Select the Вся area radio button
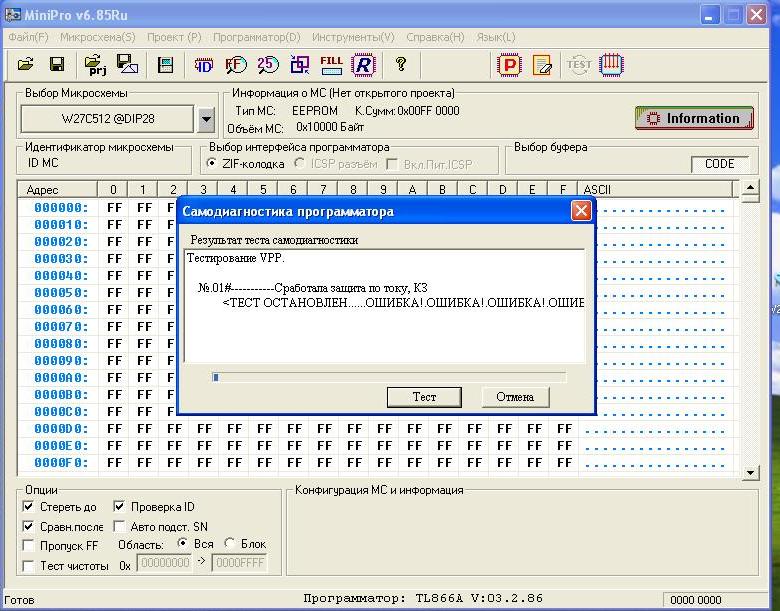This screenshot has height=611, width=780. [183, 543]
